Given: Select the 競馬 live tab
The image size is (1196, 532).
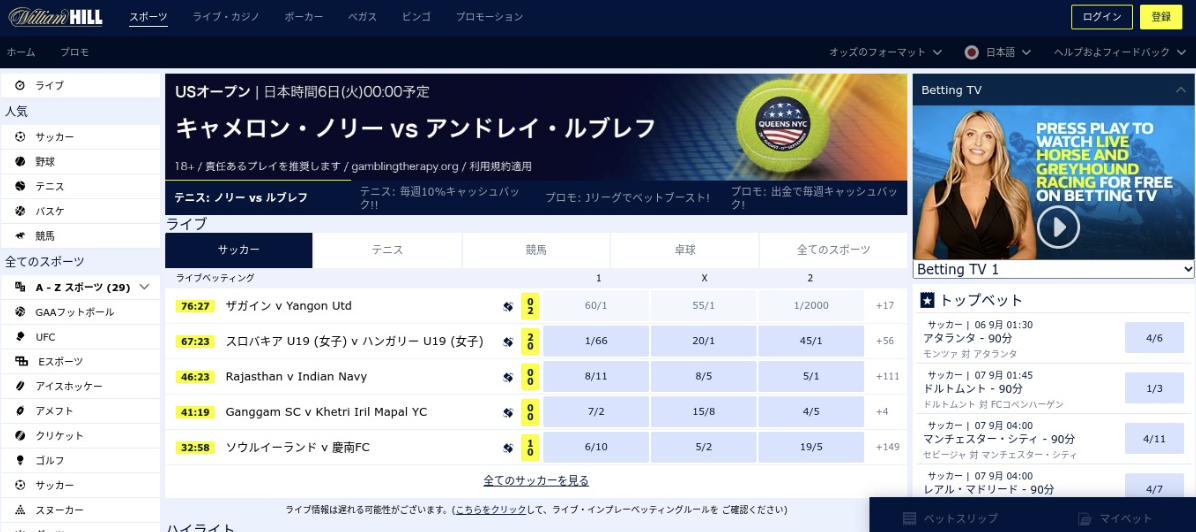Looking at the screenshot, I should (536, 250).
